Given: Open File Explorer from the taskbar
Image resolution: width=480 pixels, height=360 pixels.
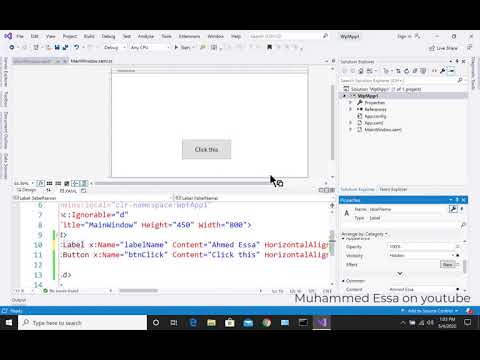Looking at the screenshot, I should tap(211, 323).
